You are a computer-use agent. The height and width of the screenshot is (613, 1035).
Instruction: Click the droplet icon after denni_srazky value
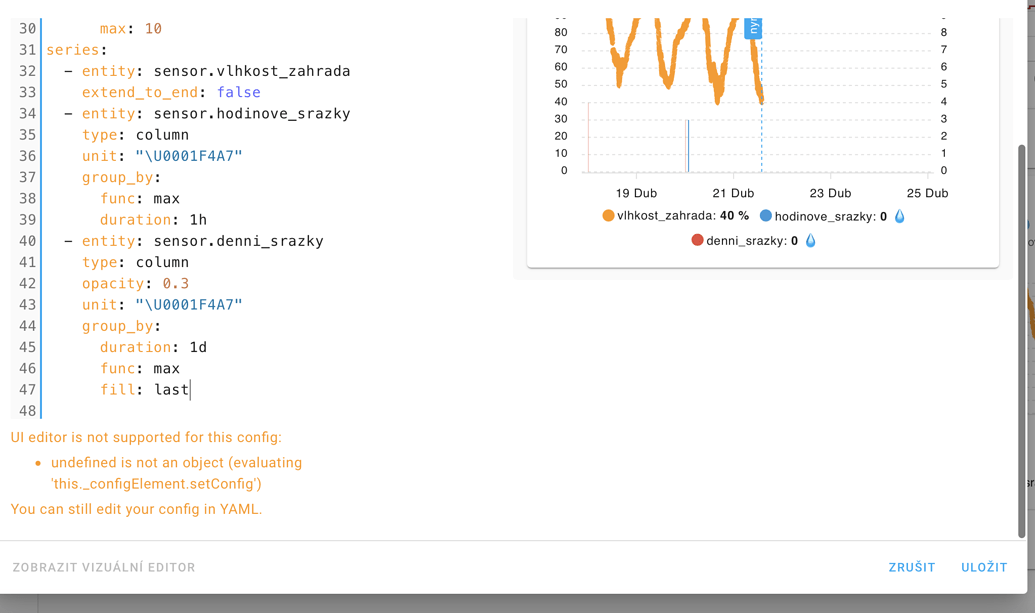click(811, 240)
